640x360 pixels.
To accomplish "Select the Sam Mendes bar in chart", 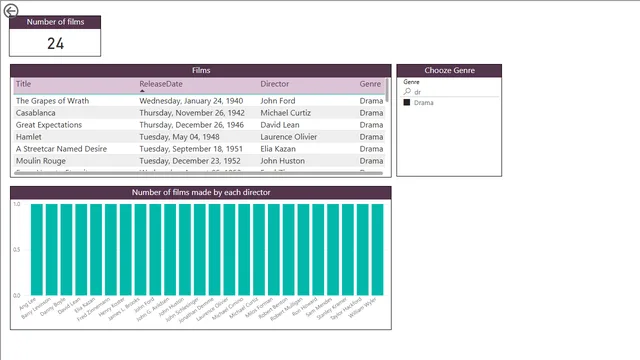I will pos(333,249).
